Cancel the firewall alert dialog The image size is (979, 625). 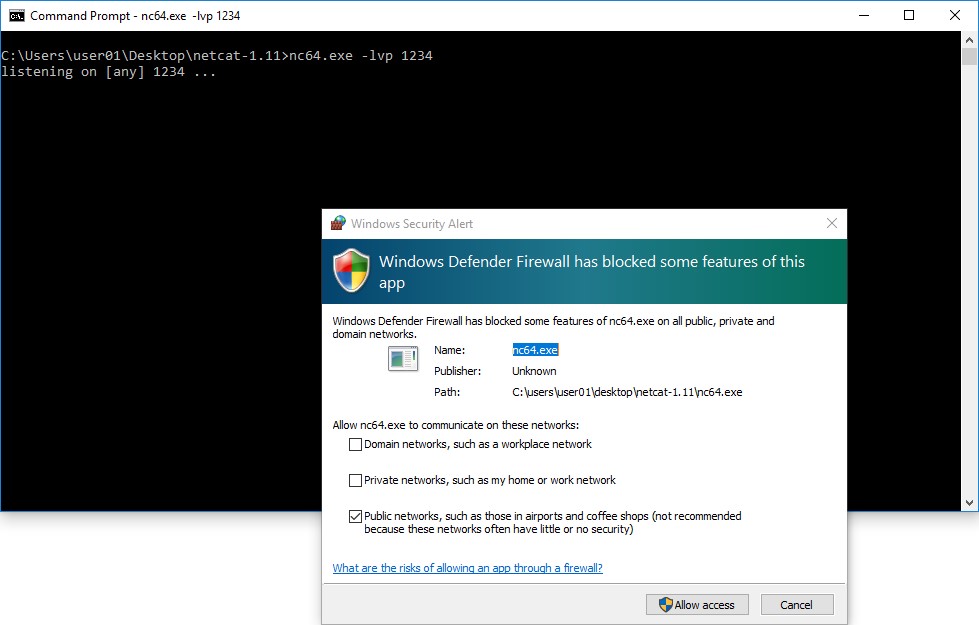click(x=796, y=605)
